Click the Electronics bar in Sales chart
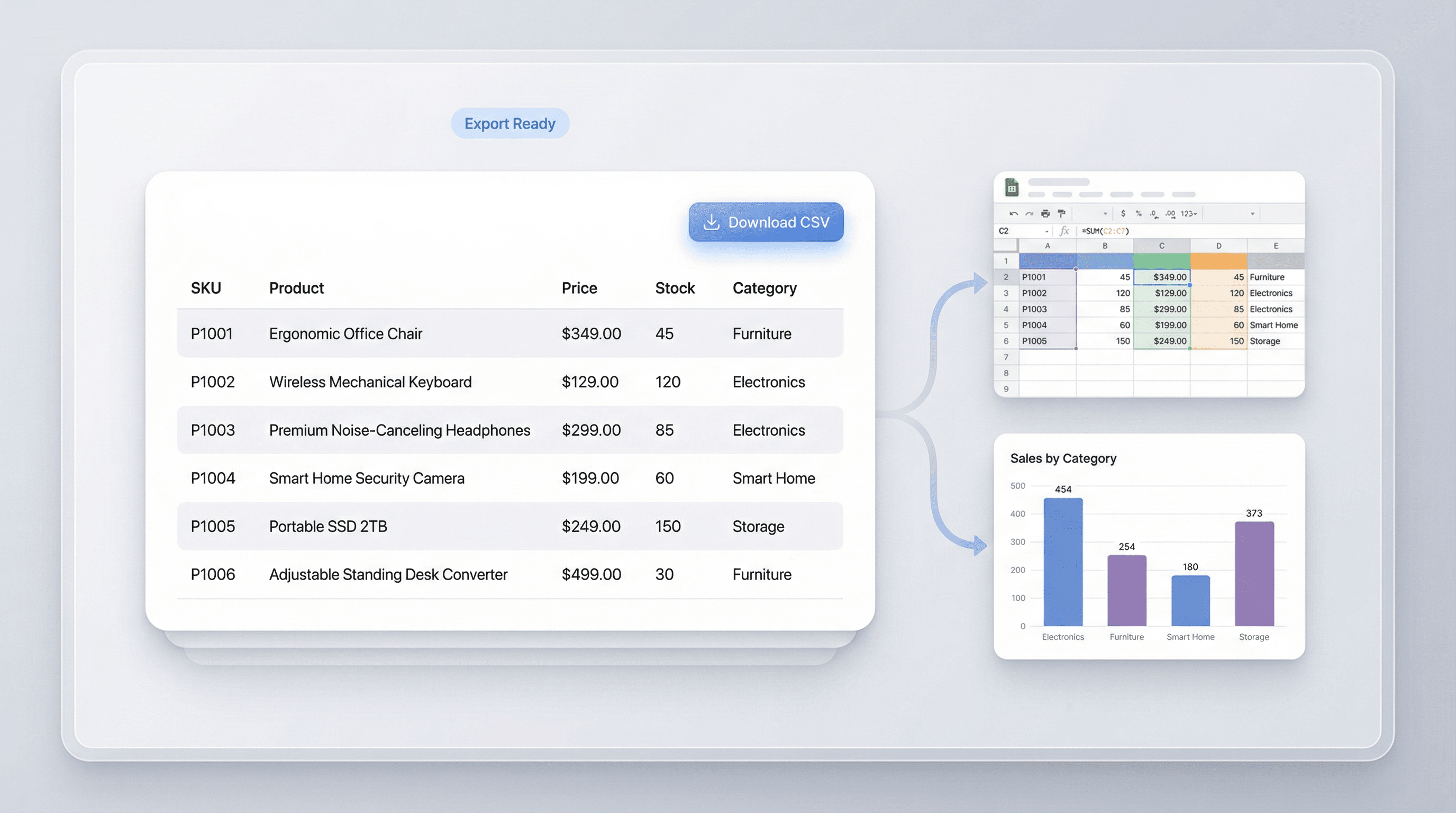This screenshot has width=1456, height=813. pos(1062,562)
